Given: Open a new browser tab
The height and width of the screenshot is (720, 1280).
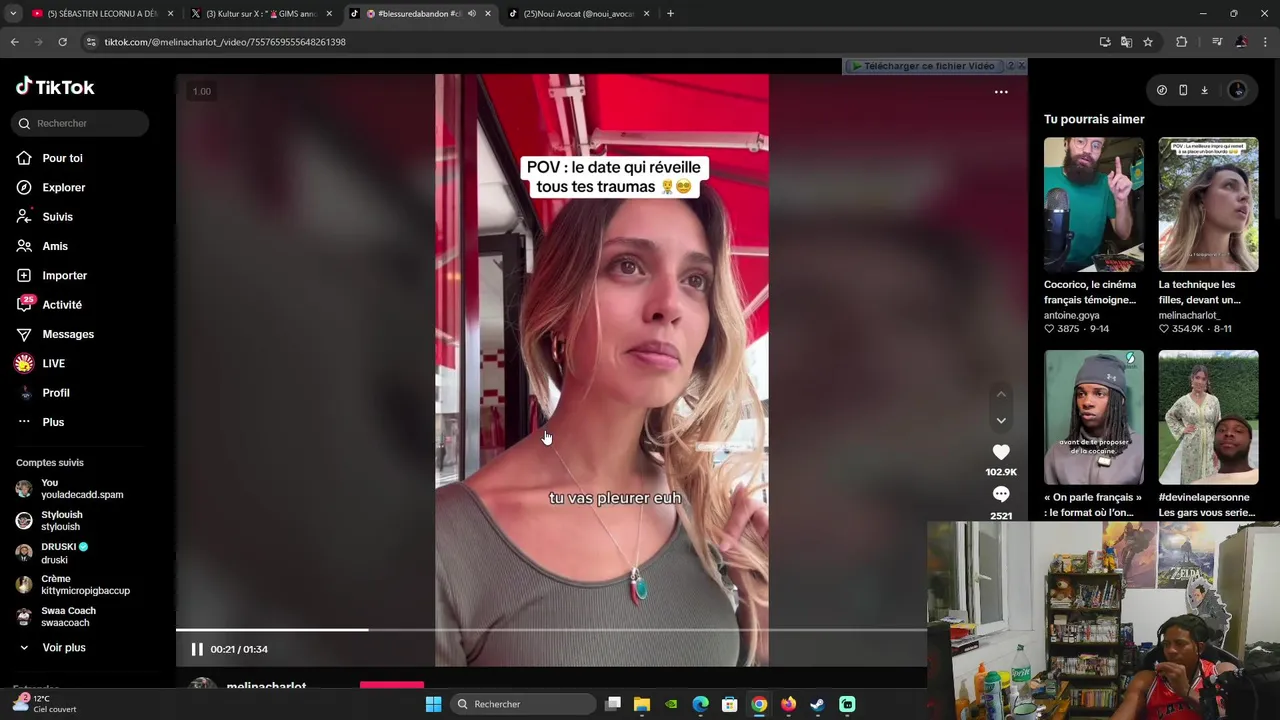Looking at the screenshot, I should coord(670,14).
